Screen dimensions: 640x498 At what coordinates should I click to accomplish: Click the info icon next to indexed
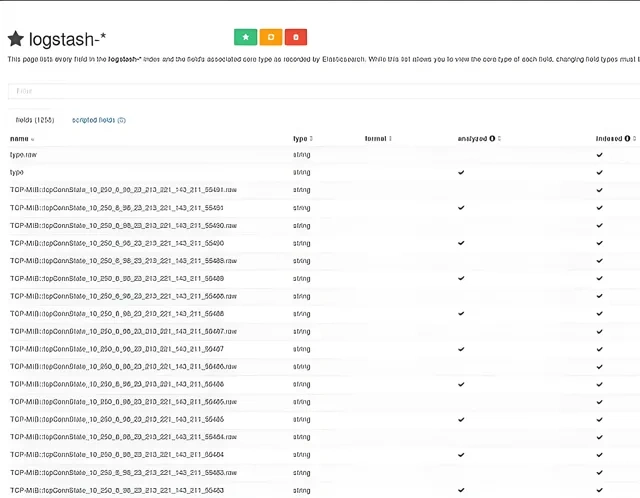(627, 139)
